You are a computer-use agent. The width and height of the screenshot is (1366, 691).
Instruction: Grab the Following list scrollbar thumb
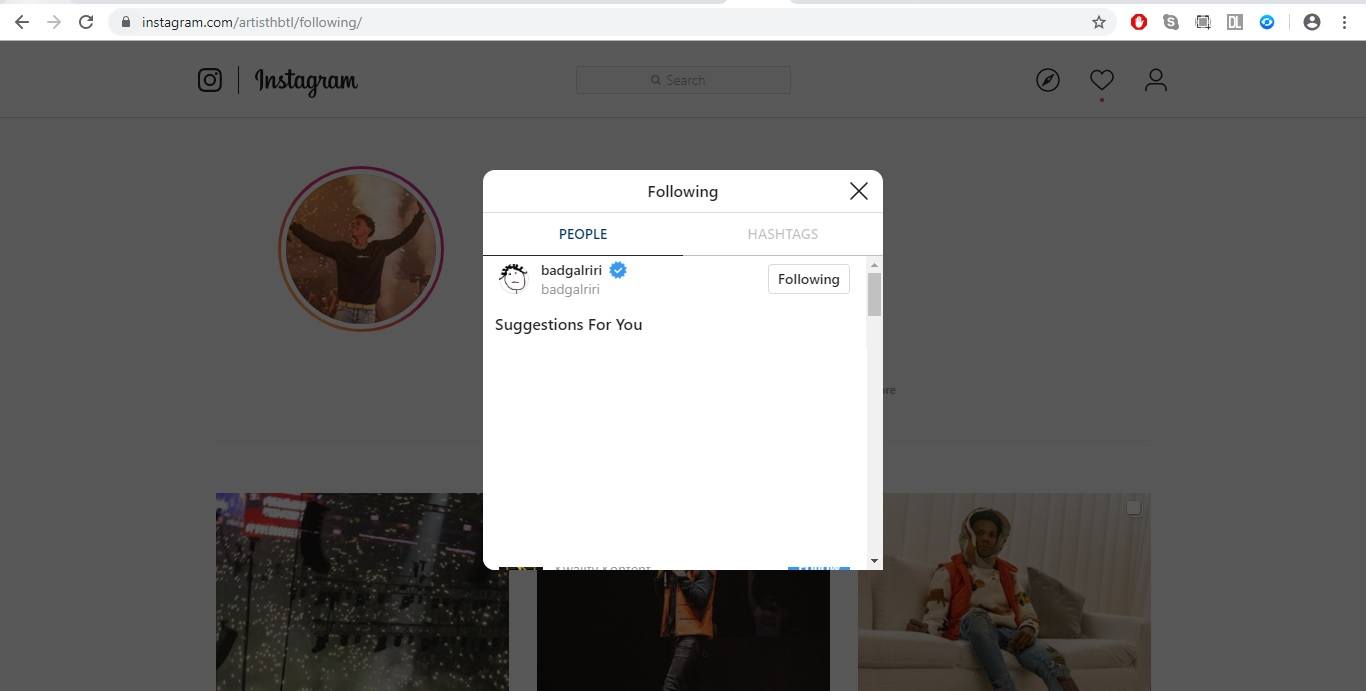tap(875, 294)
